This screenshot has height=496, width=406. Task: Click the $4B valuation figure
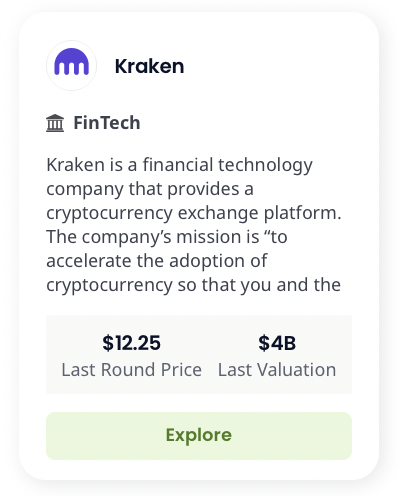click(x=277, y=343)
